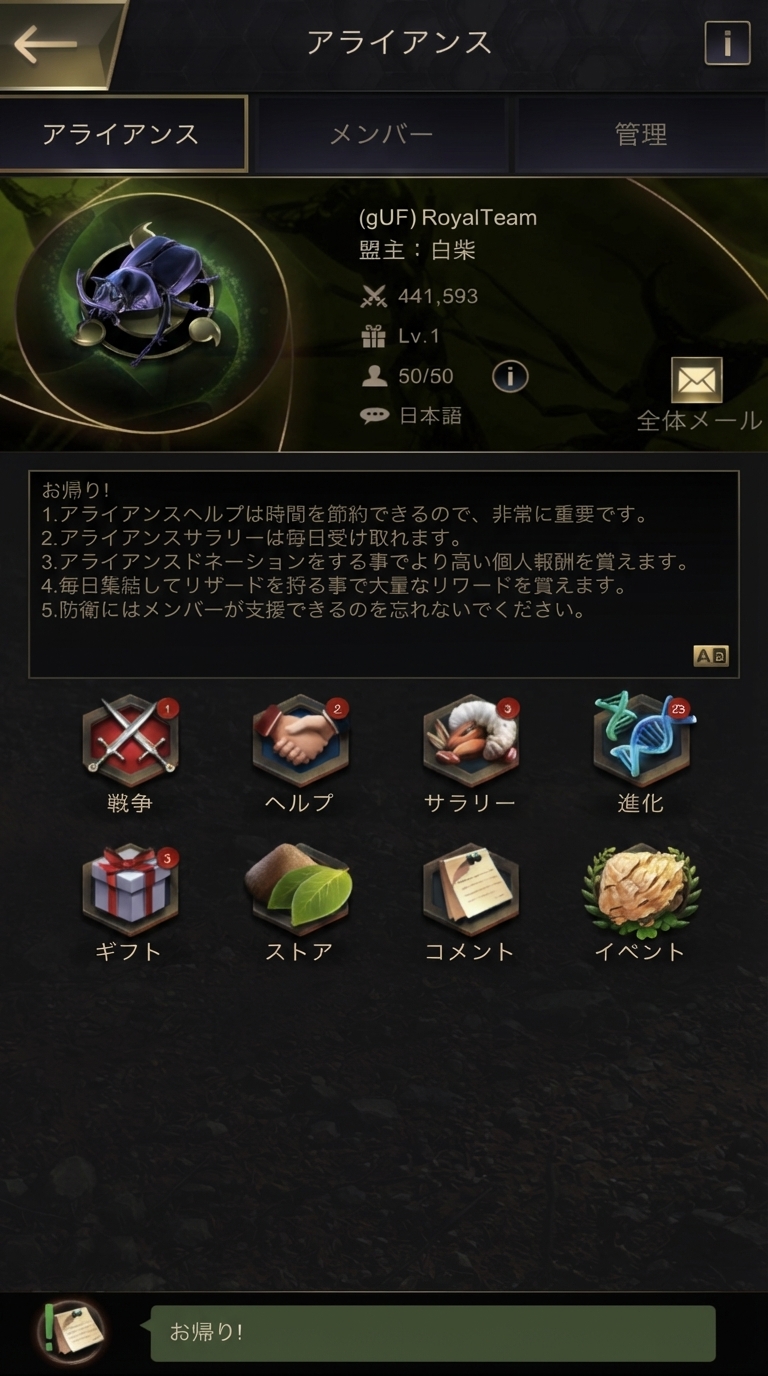
Task: Open info button in top bar
Action: [x=727, y=43]
